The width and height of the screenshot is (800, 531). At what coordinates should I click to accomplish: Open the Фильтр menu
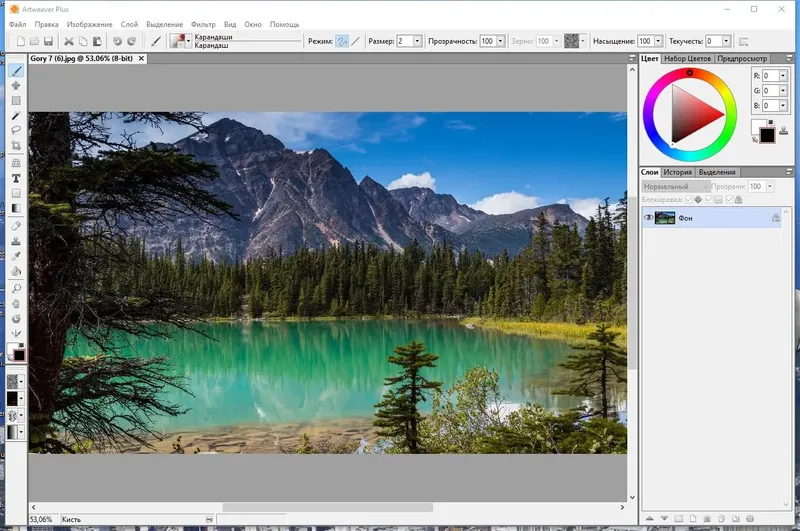[203, 24]
